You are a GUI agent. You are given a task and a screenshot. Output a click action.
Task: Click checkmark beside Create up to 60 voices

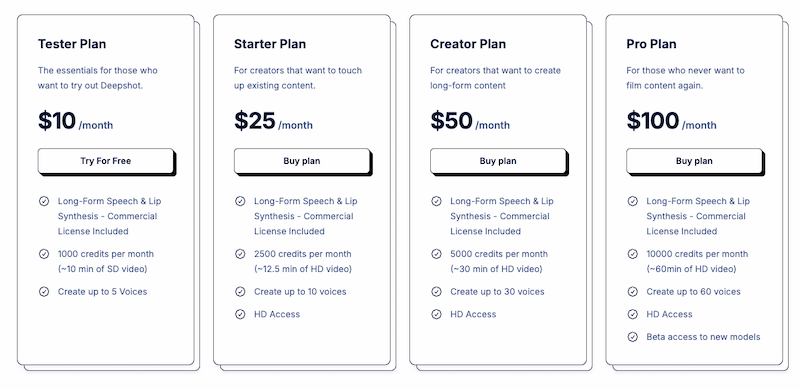[633, 291]
